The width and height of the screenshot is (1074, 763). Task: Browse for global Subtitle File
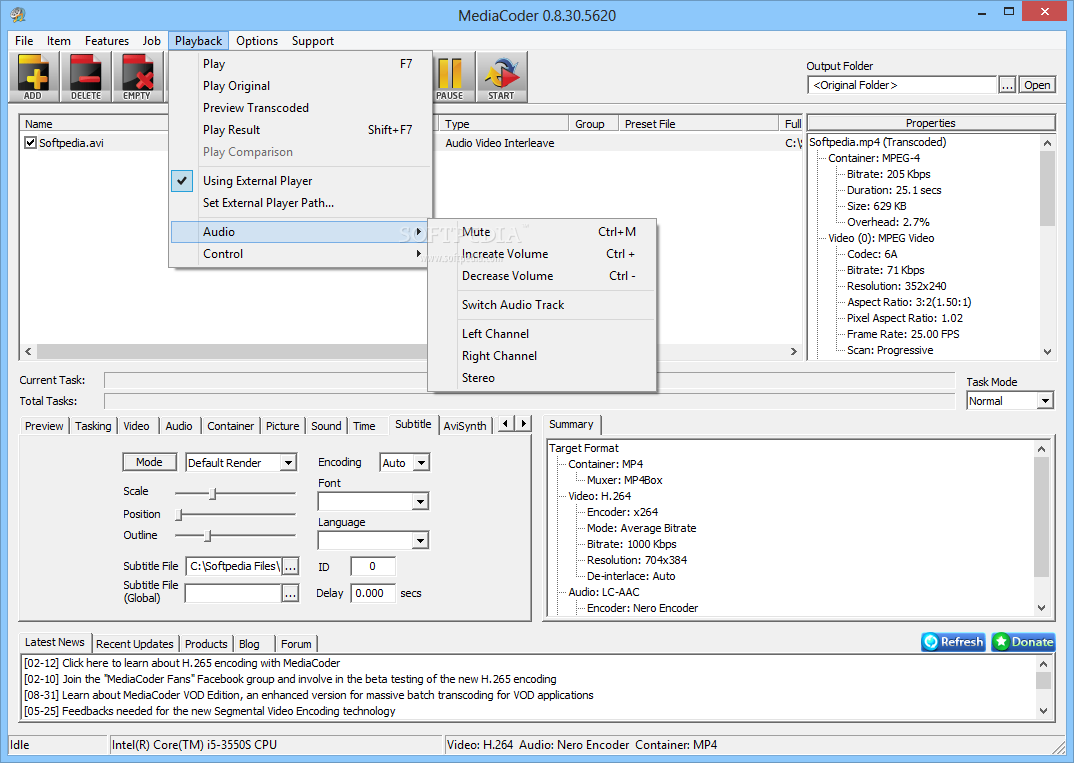pyautogui.click(x=290, y=593)
